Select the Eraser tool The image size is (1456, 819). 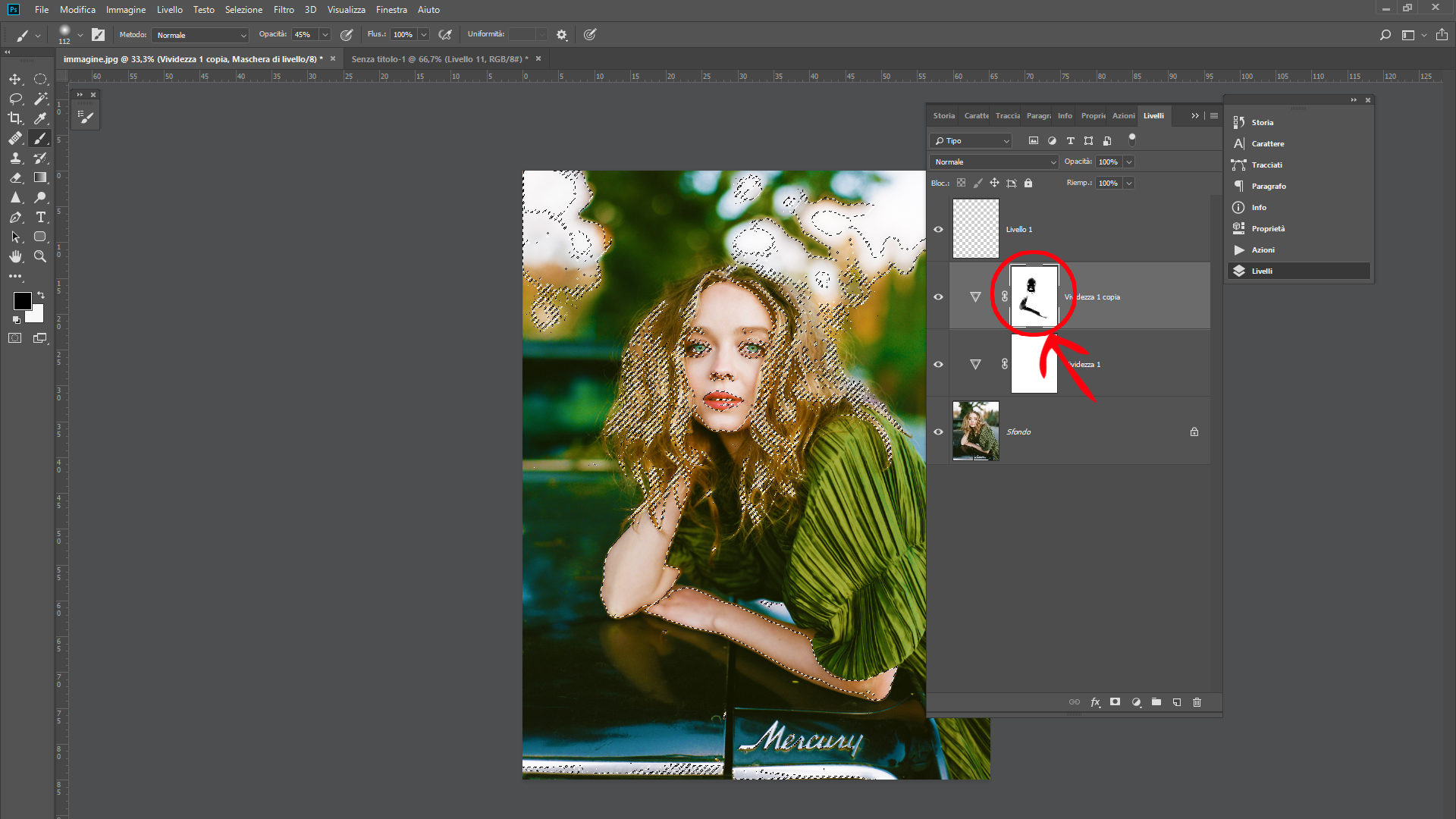tap(15, 177)
